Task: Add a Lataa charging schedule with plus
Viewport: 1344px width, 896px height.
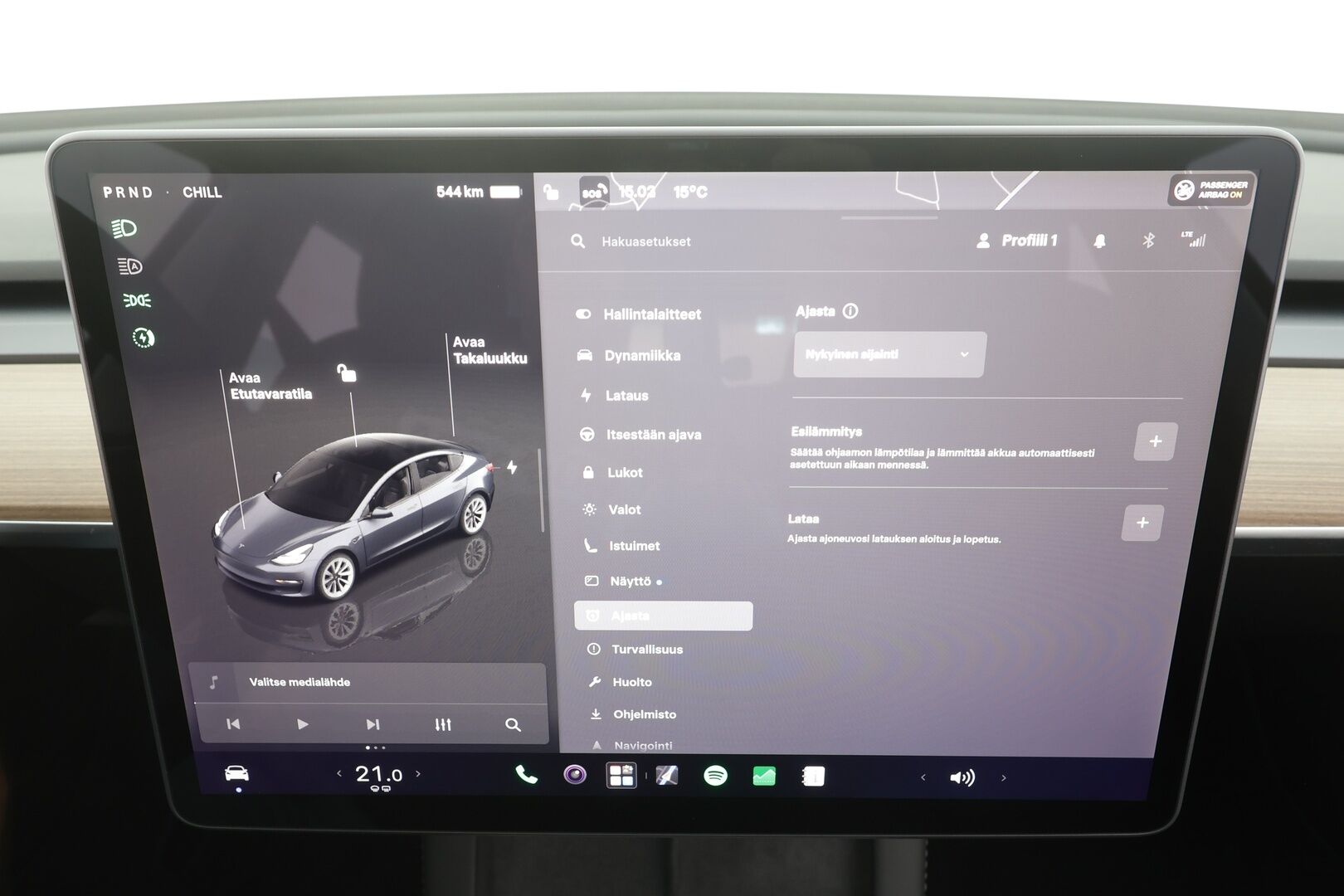Action: 1142,523
